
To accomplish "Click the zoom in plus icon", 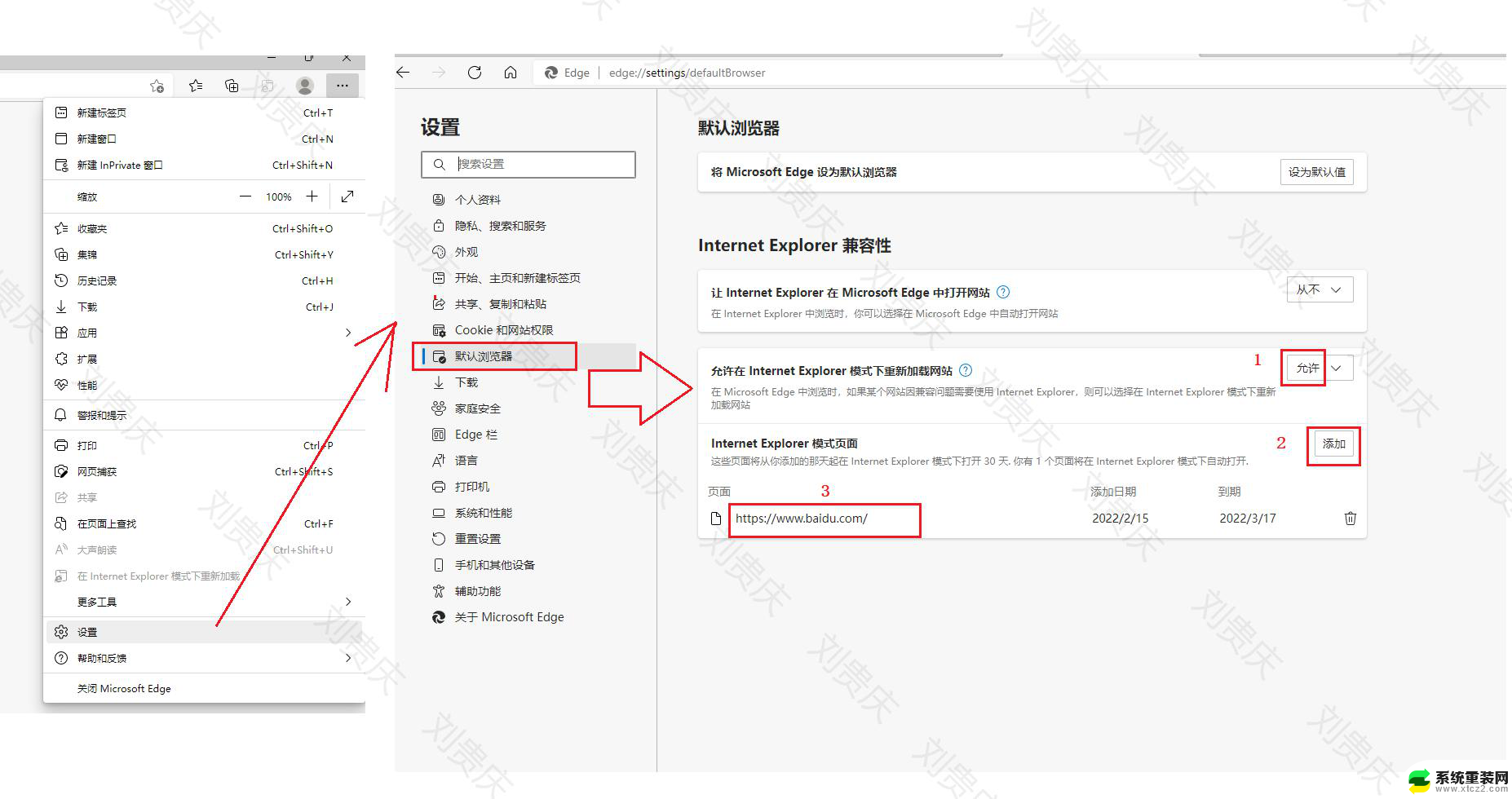I will pos(312,196).
